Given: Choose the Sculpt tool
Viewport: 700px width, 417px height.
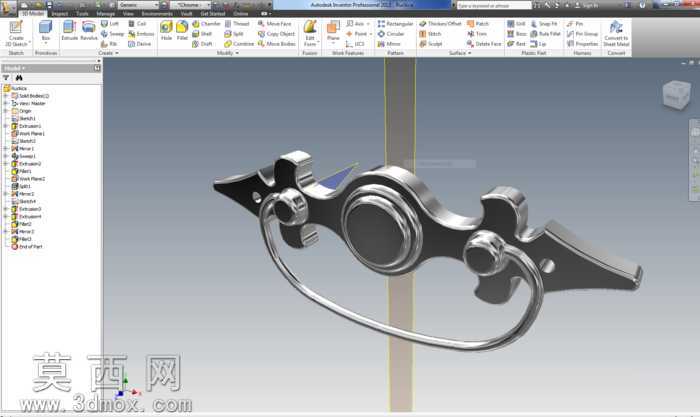Looking at the screenshot, I should click(x=431, y=44).
